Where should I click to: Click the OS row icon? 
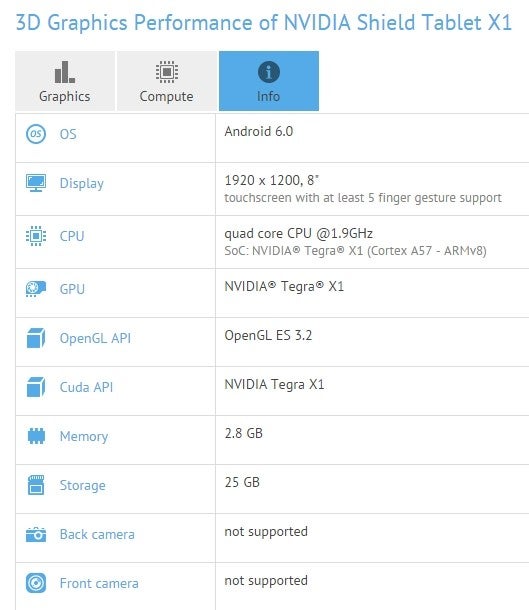[x=36, y=134]
